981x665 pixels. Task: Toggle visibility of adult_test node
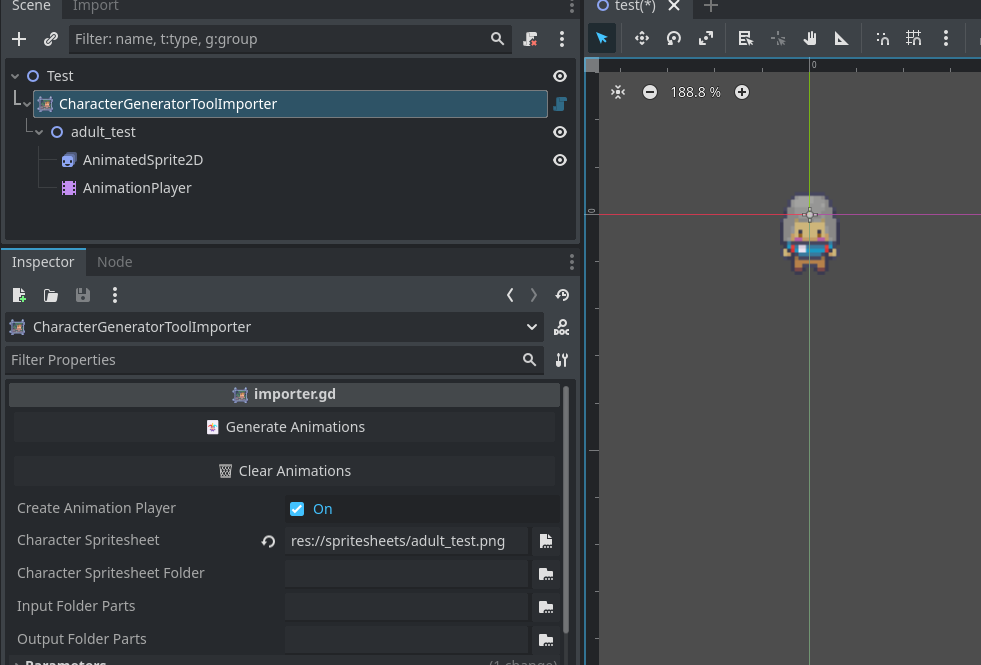coord(560,132)
